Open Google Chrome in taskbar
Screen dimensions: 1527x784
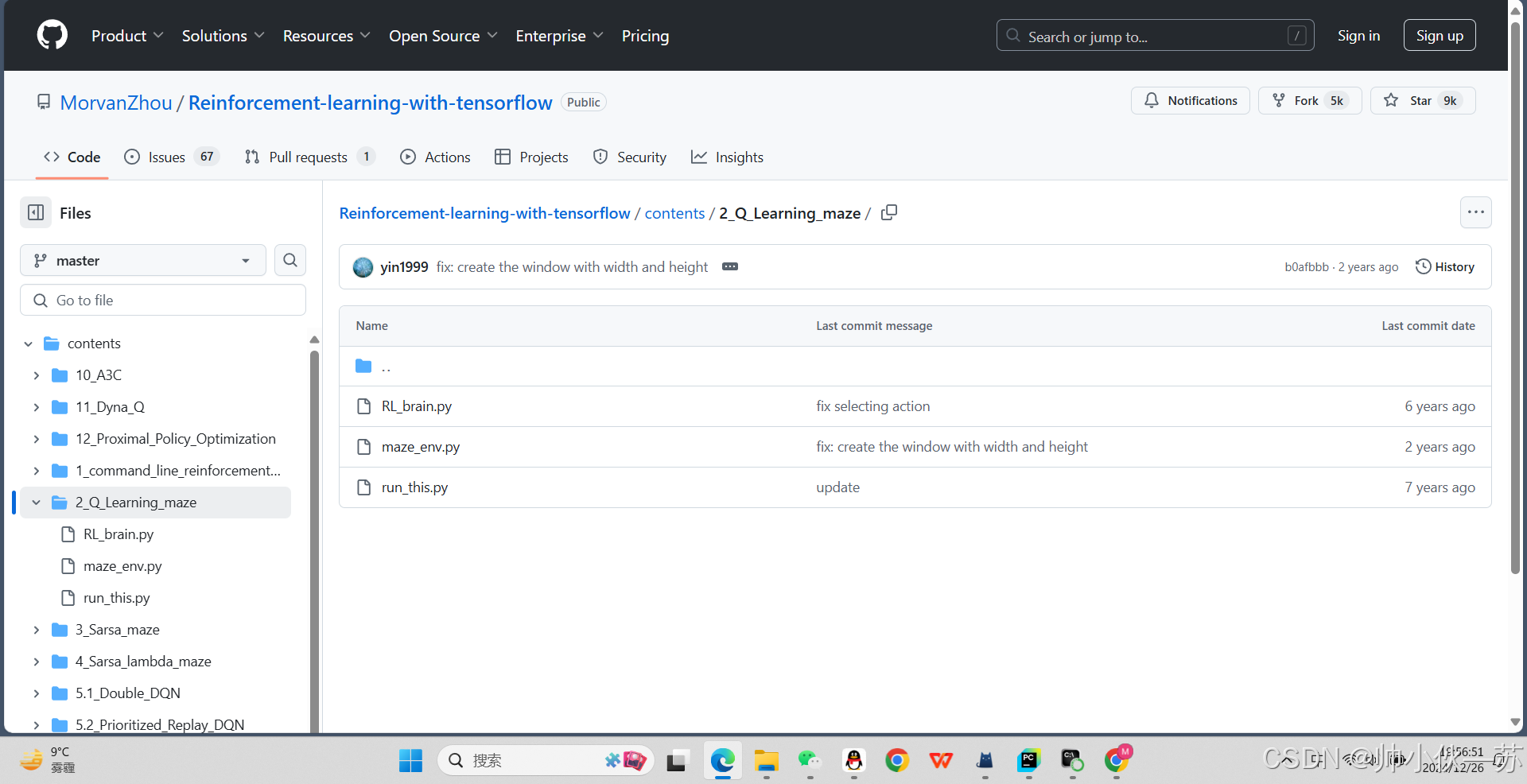pyautogui.click(x=897, y=760)
